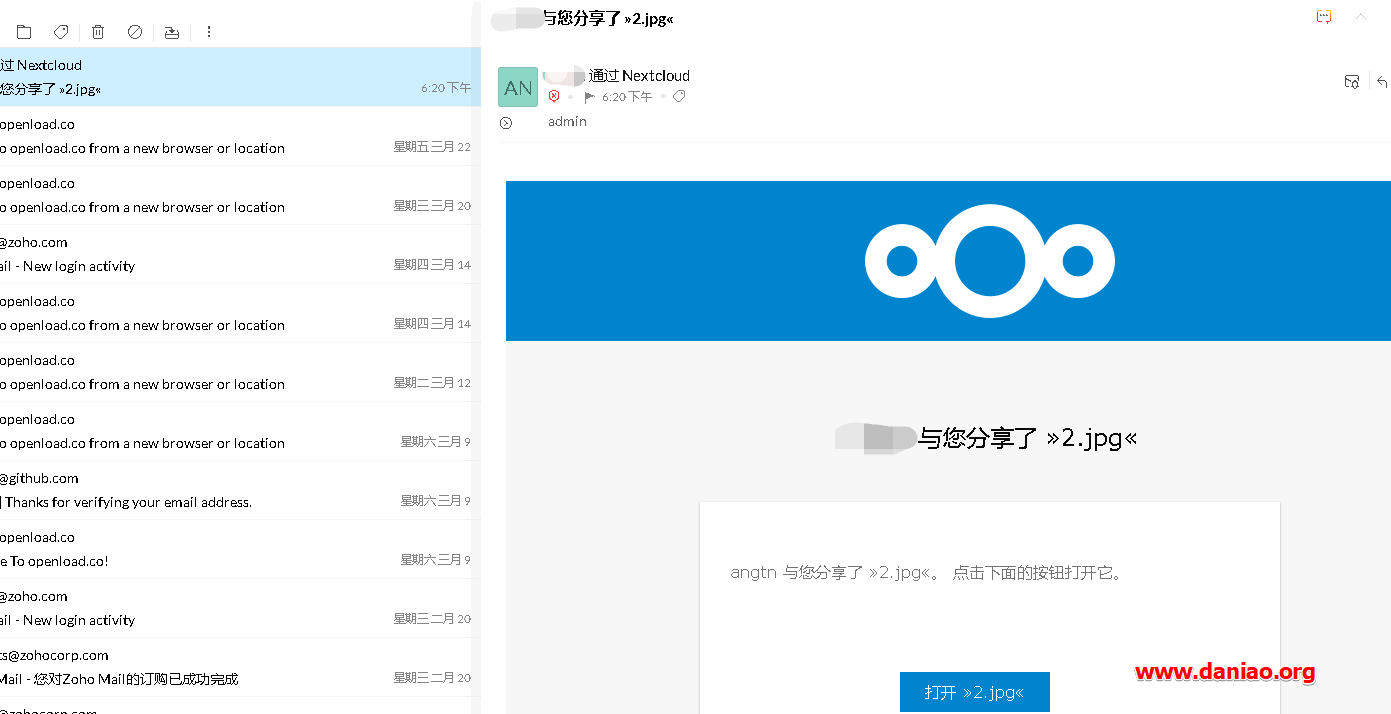Click the recipient 'admin'
This screenshot has height=714, width=1391.
[567, 122]
